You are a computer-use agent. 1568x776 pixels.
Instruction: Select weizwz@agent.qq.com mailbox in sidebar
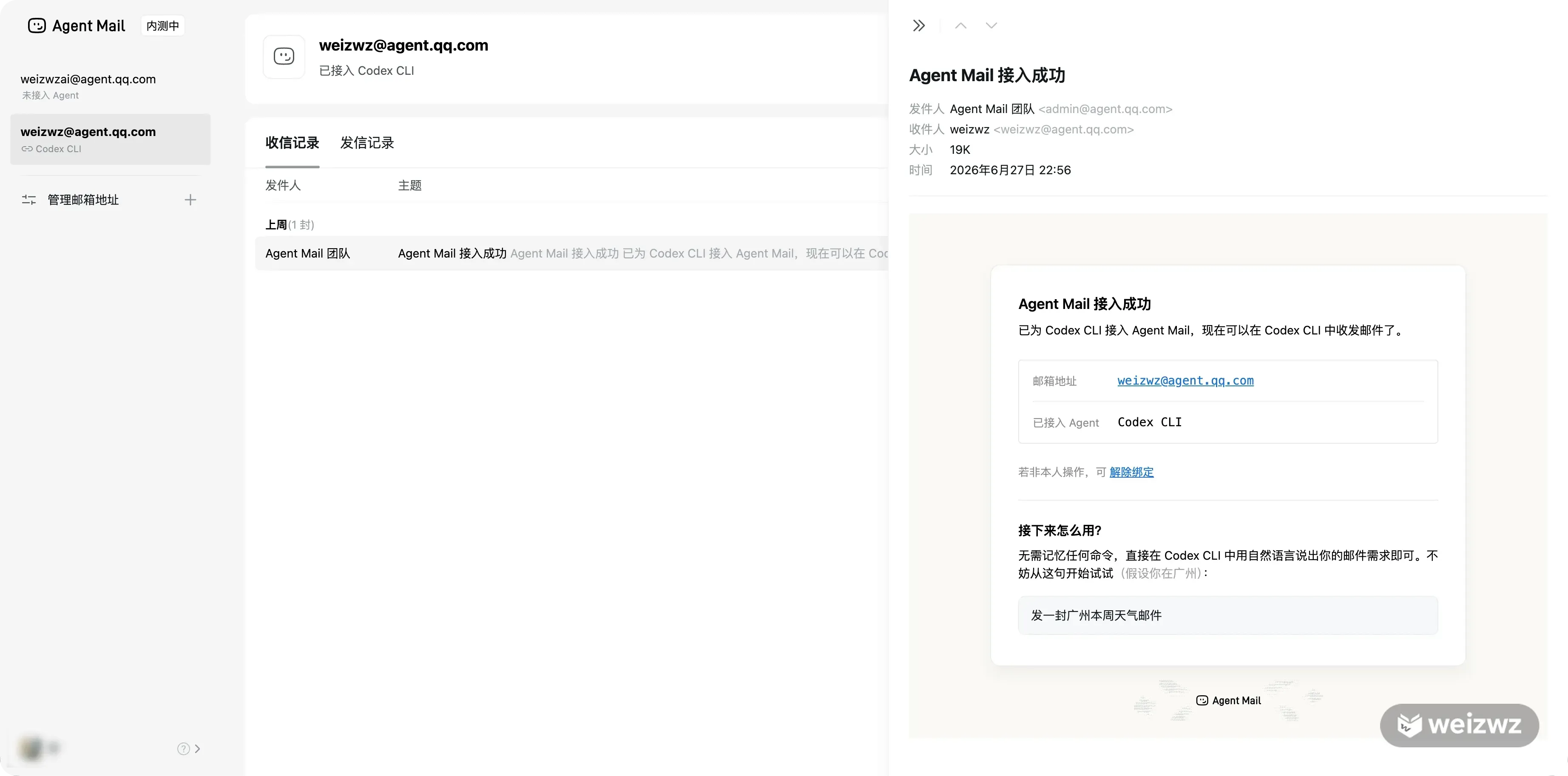pyautogui.click(x=110, y=139)
